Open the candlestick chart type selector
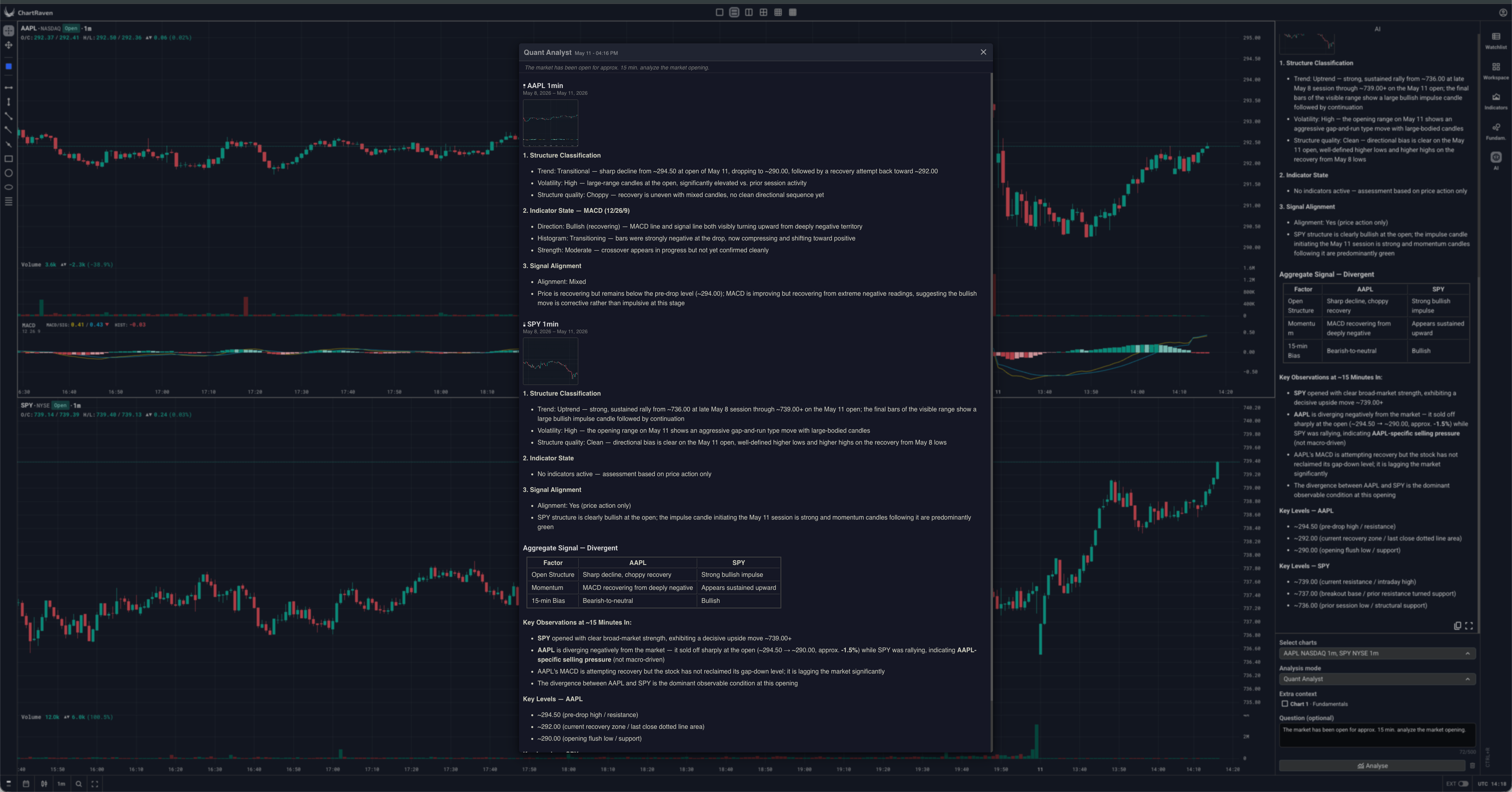Image resolution: width=1512 pixels, height=792 pixels. (44, 784)
